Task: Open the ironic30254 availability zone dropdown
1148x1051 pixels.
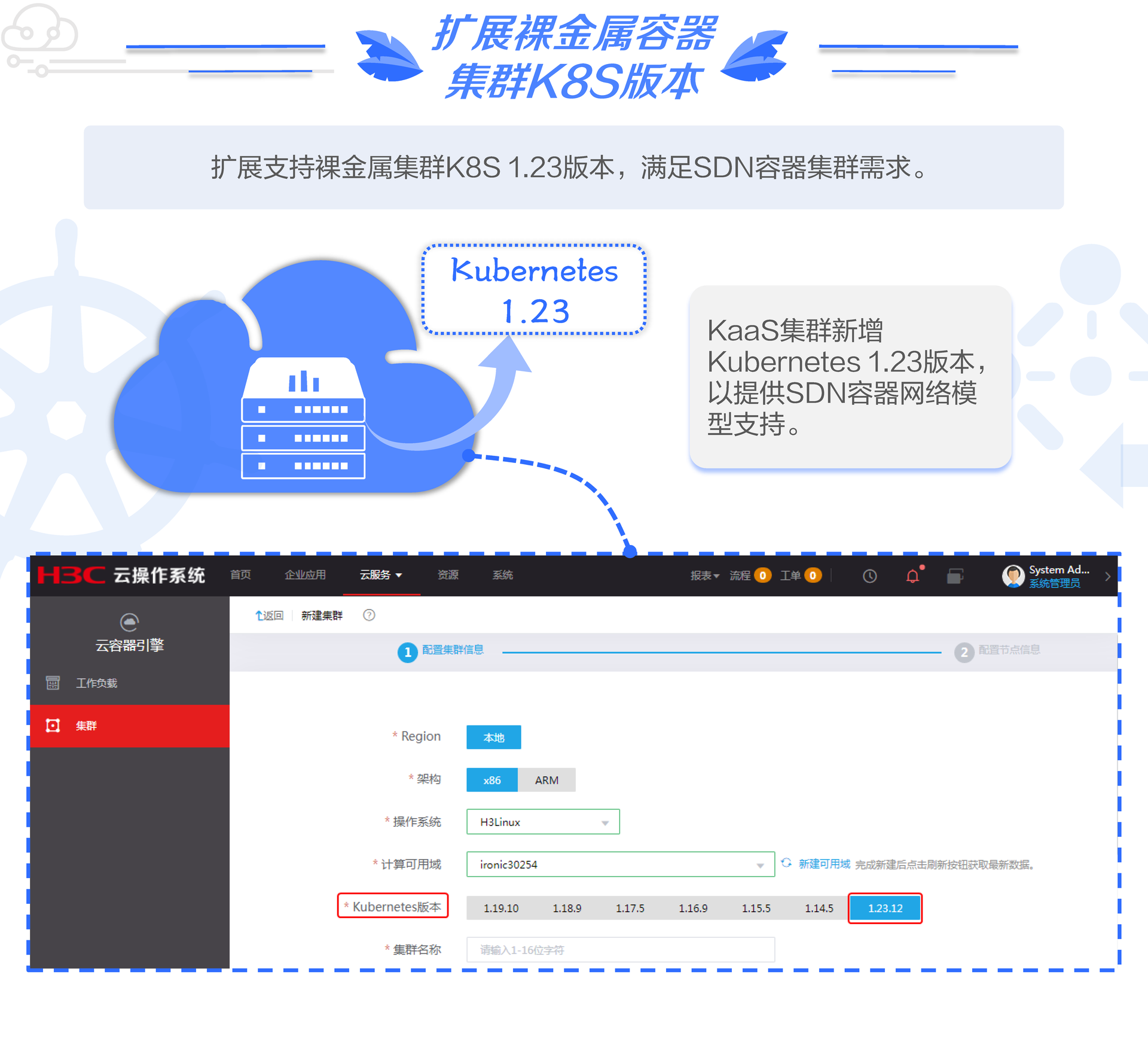Action: click(x=620, y=864)
